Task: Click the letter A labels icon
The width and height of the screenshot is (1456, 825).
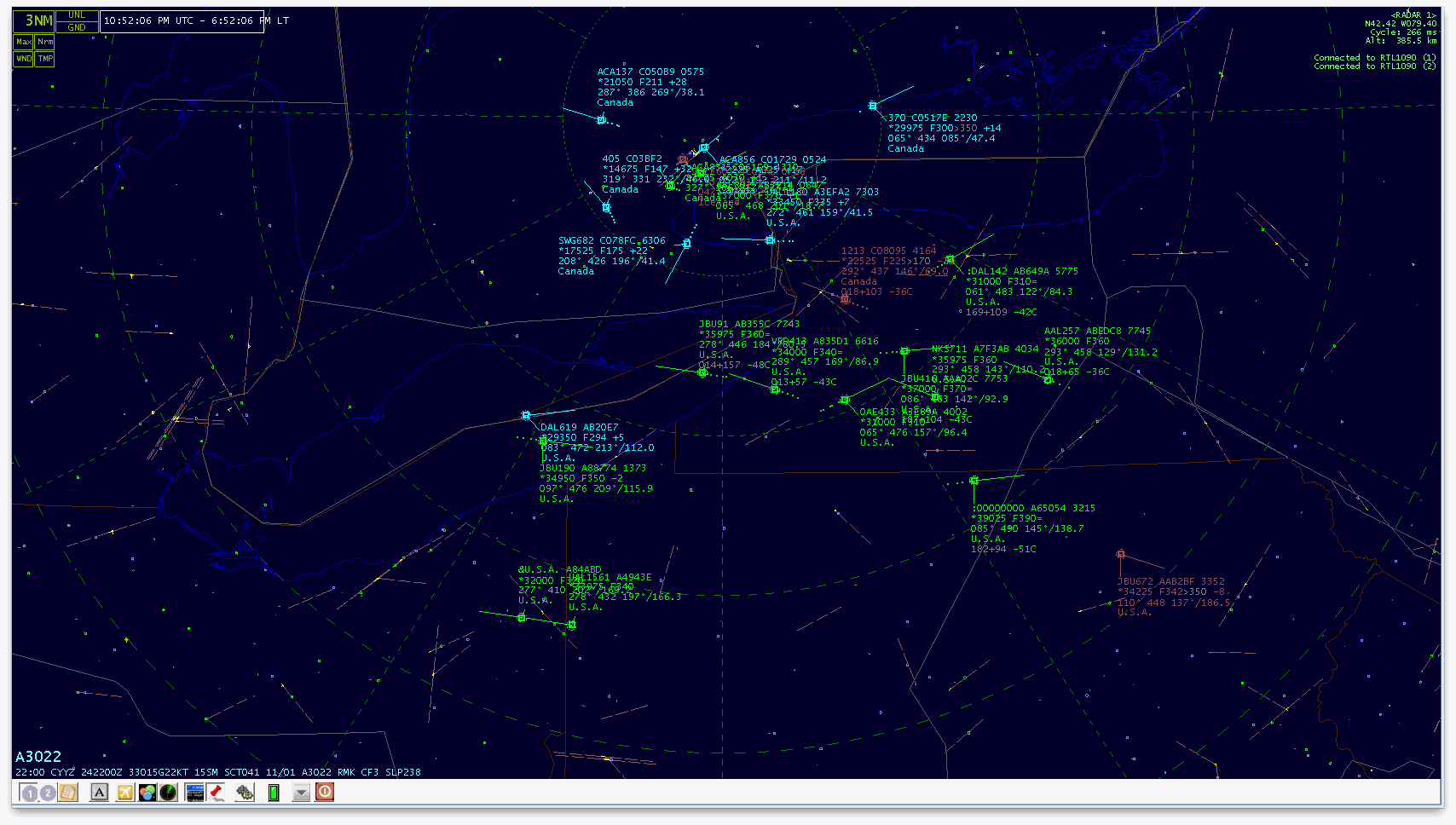Action: coord(100,793)
